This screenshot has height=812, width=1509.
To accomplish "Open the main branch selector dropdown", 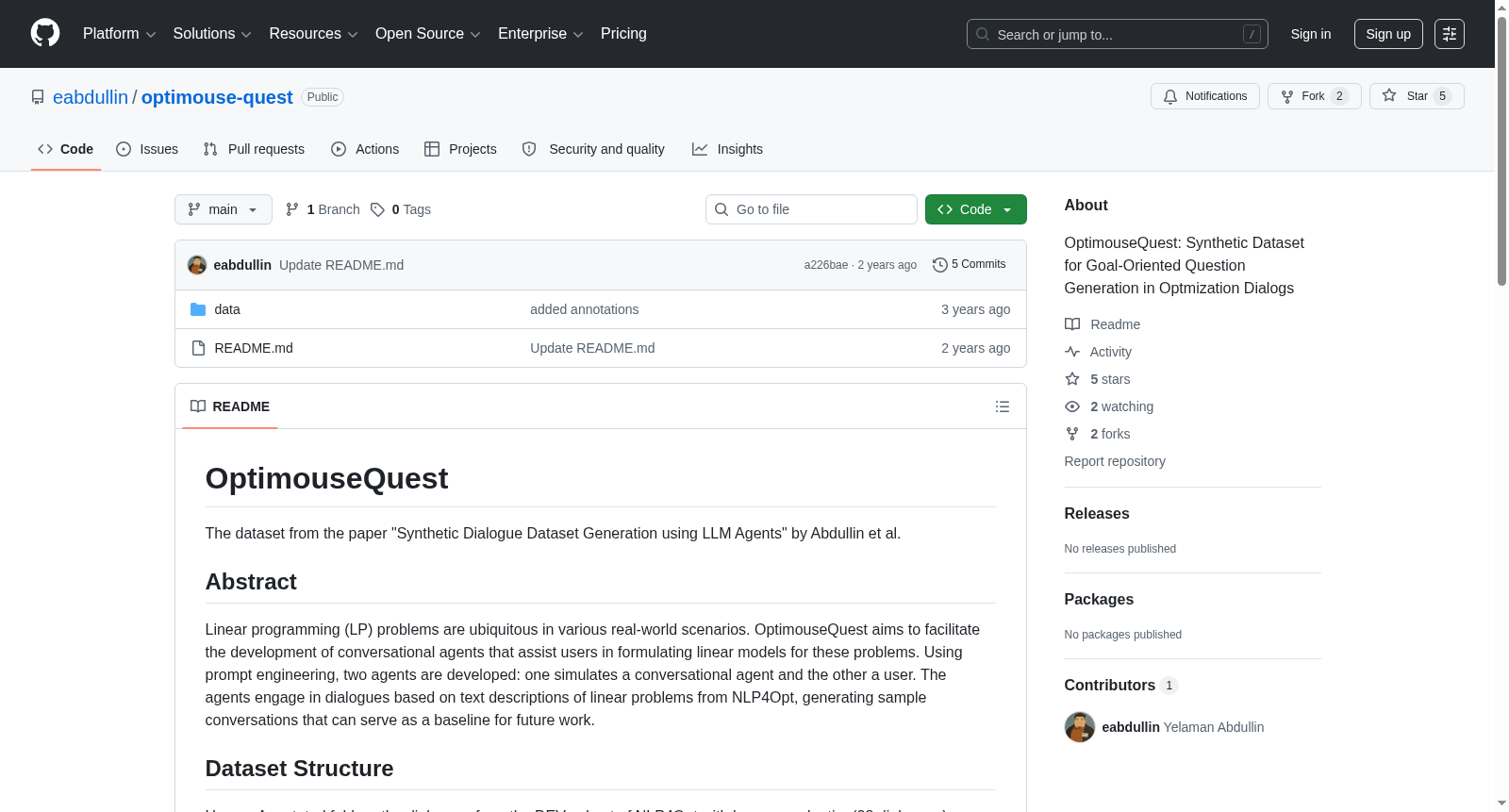I will click(224, 209).
